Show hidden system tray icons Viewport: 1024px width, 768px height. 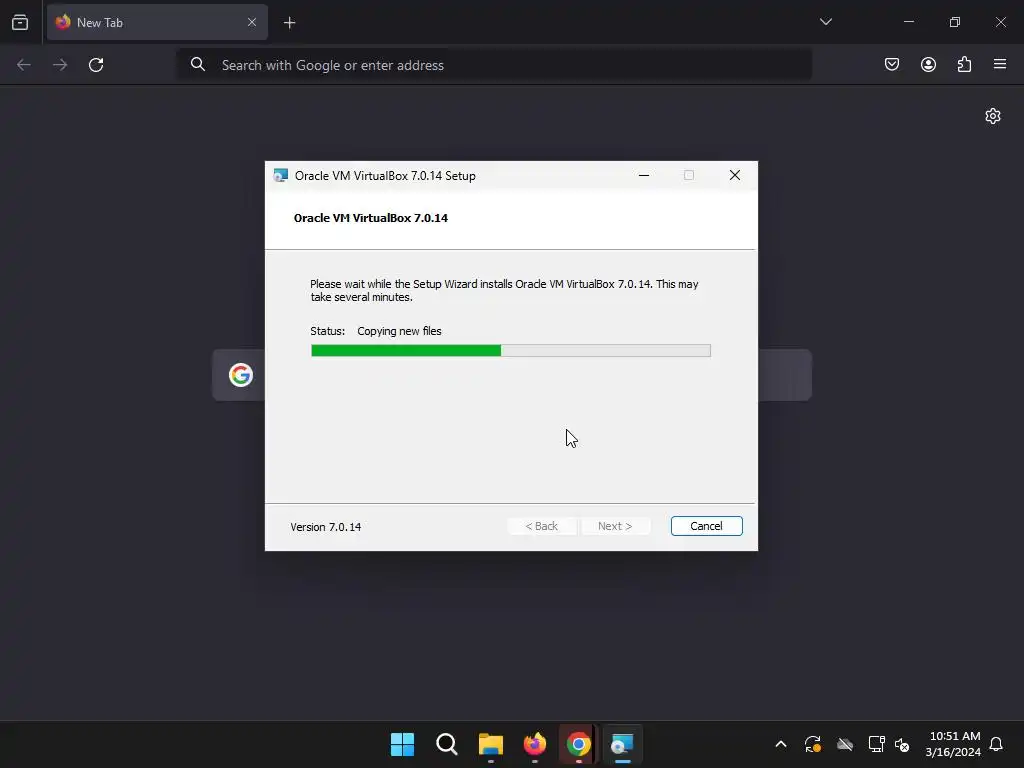(780, 744)
